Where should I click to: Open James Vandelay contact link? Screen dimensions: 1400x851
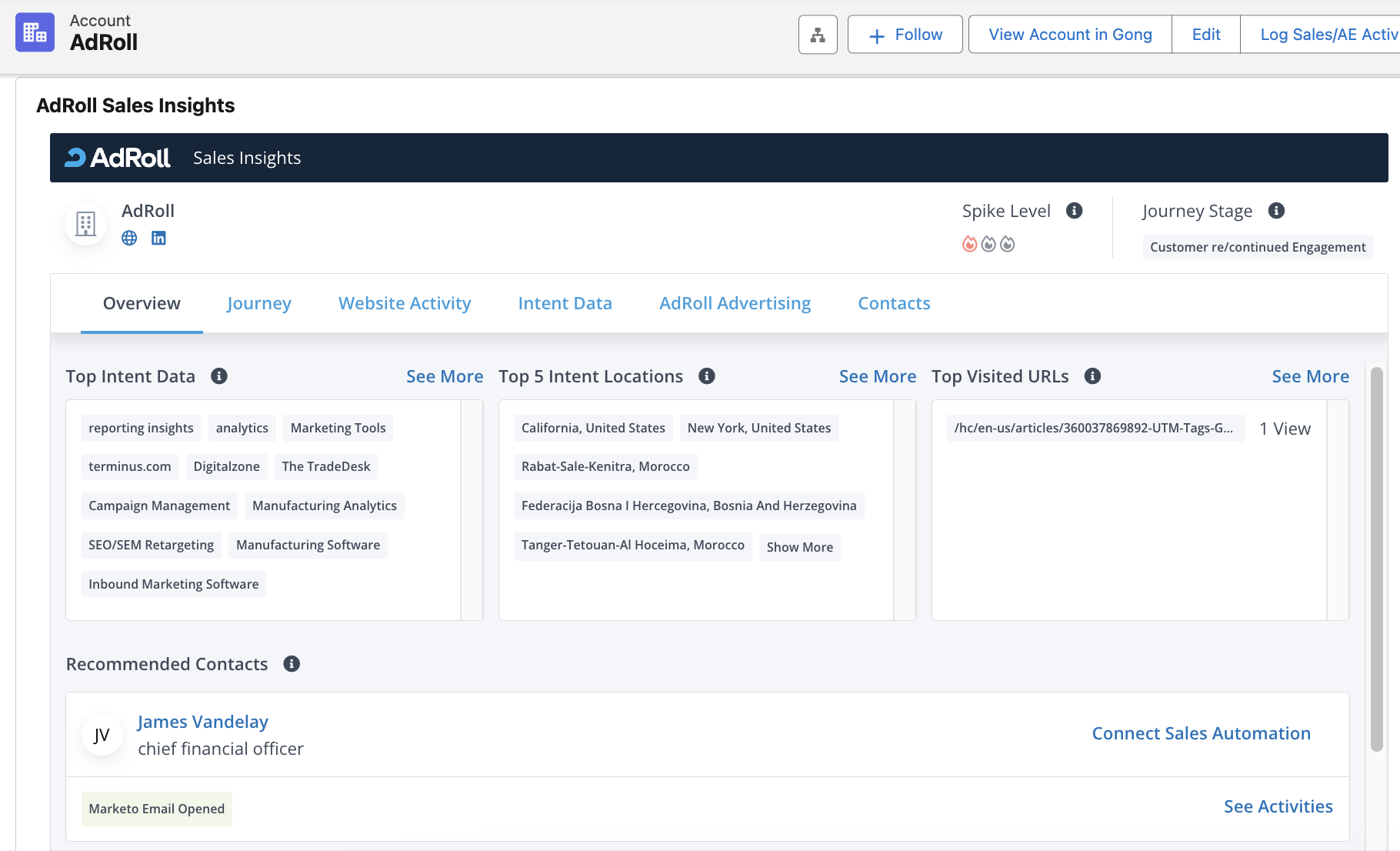(203, 722)
